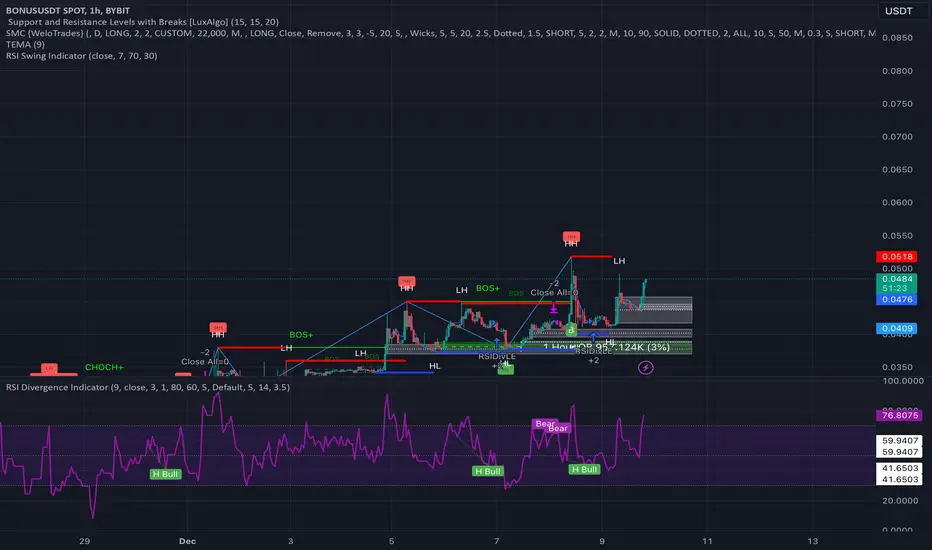
Task: Click the 0.0350 price scale value
Action: click(897, 367)
